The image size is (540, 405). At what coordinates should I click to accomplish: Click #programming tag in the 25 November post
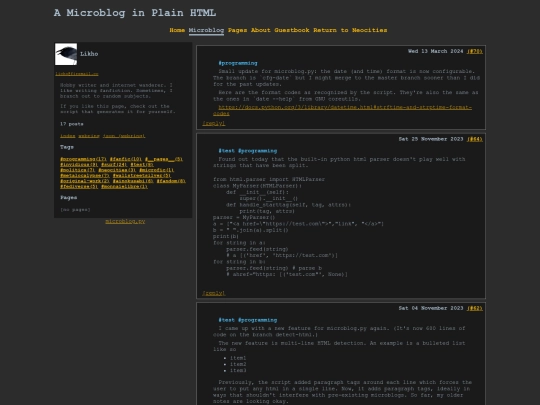click(x=258, y=151)
